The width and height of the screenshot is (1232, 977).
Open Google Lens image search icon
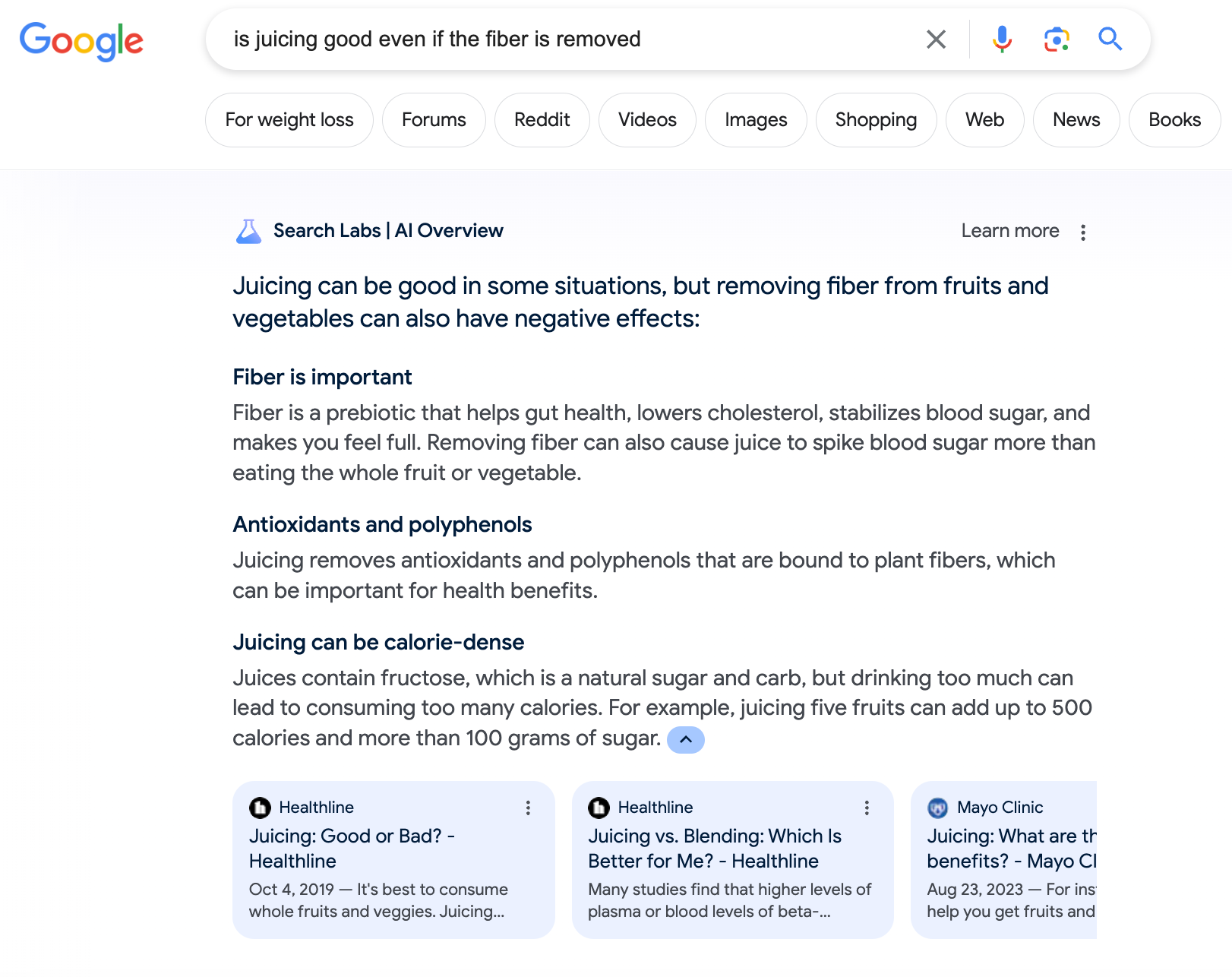pos(1057,39)
